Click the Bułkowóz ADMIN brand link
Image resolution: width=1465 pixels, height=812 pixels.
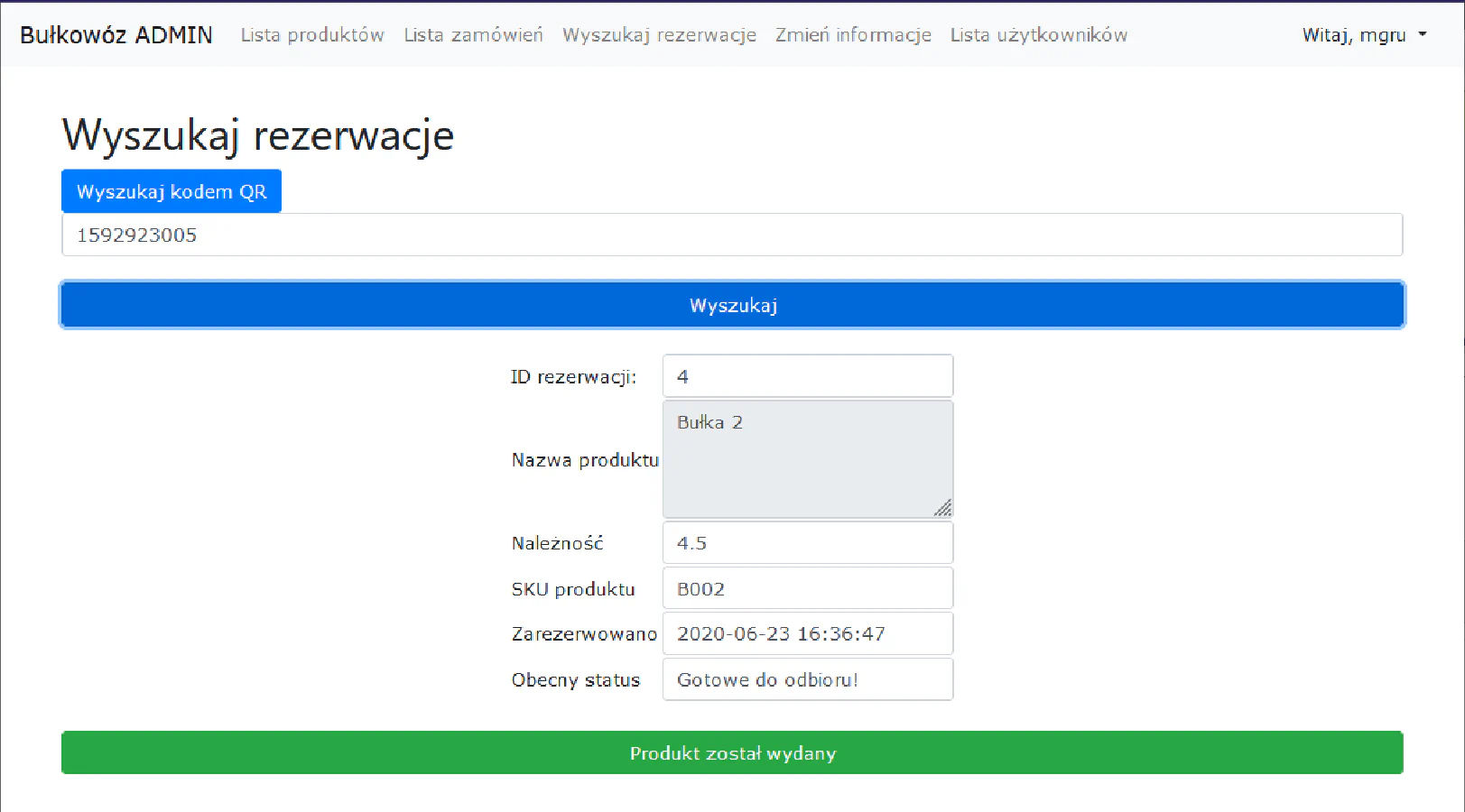point(116,35)
